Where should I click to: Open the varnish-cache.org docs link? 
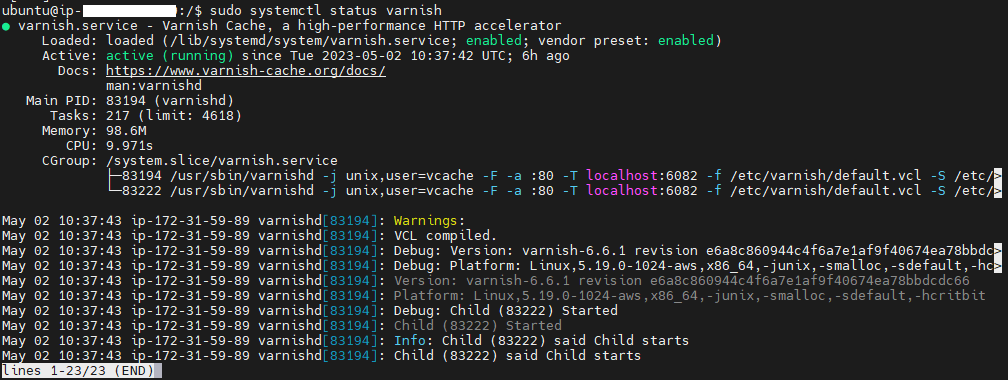pyautogui.click(x=246, y=71)
